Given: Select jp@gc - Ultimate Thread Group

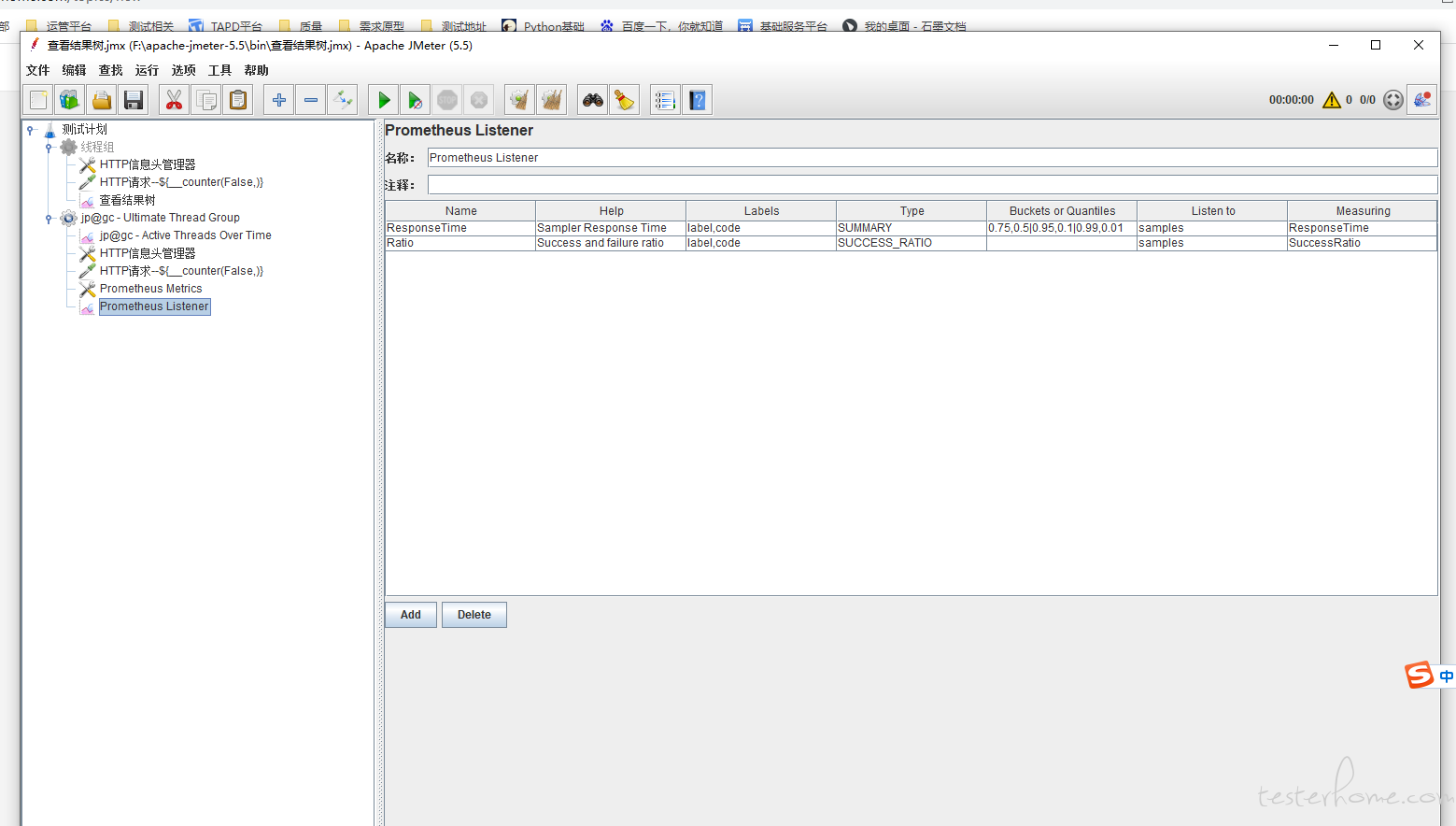Looking at the screenshot, I should click(161, 218).
